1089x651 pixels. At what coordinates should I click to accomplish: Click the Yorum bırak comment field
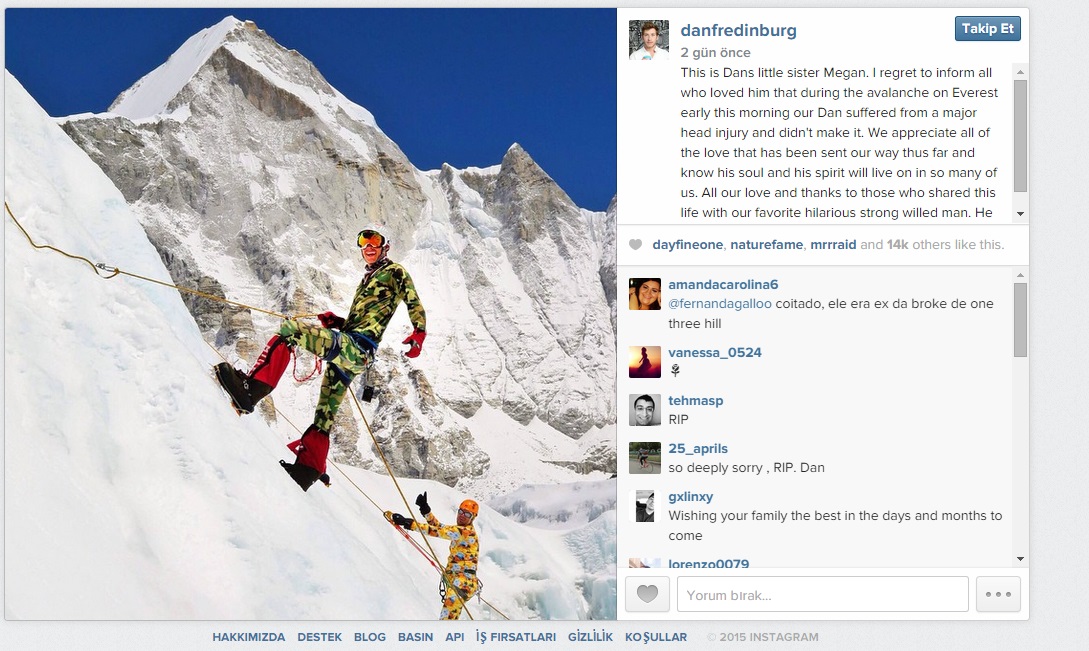(x=822, y=595)
